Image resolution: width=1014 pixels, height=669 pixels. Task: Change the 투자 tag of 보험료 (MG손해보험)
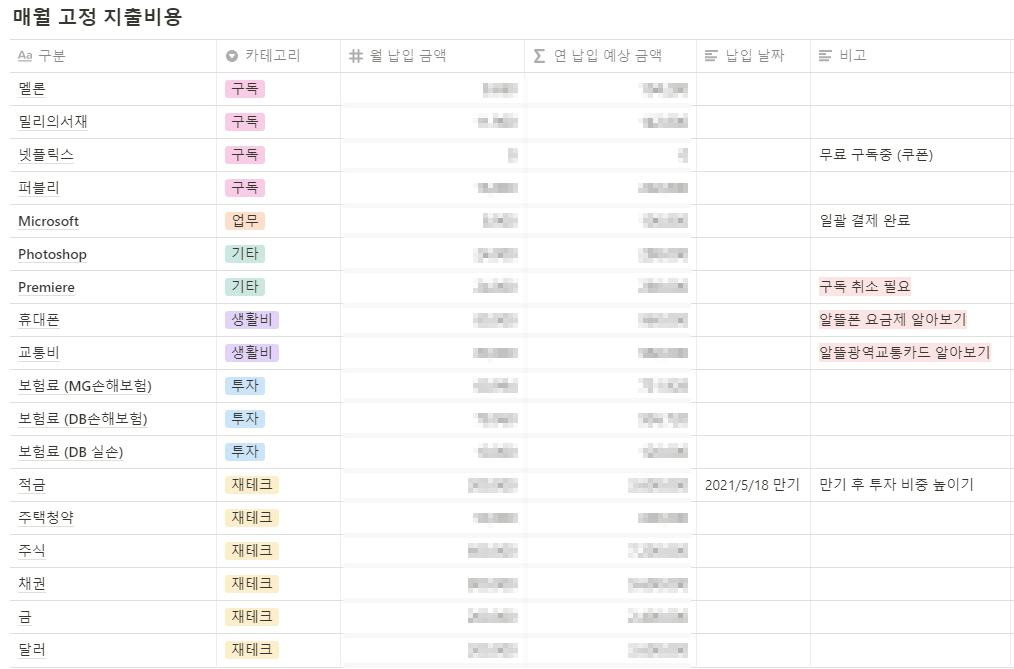coord(245,385)
